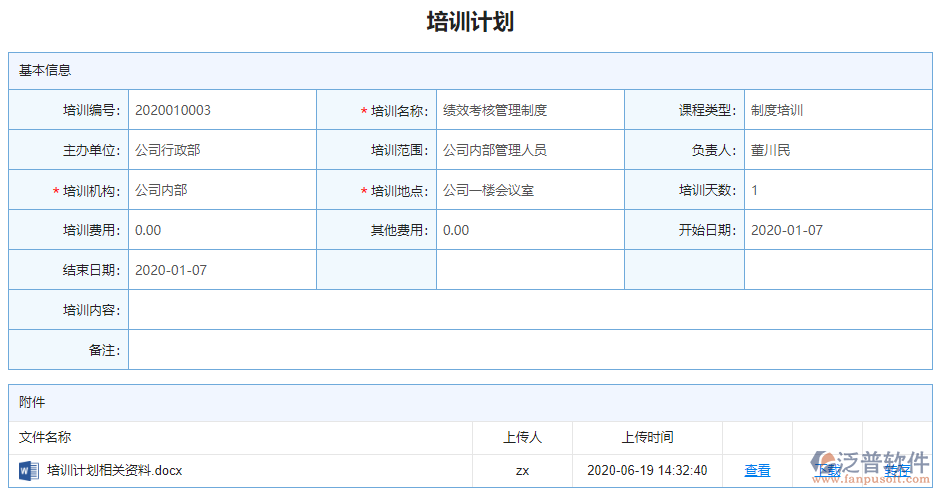This screenshot has width=940, height=495.
Task: Click the 上传时间 column header
Action: pos(647,437)
